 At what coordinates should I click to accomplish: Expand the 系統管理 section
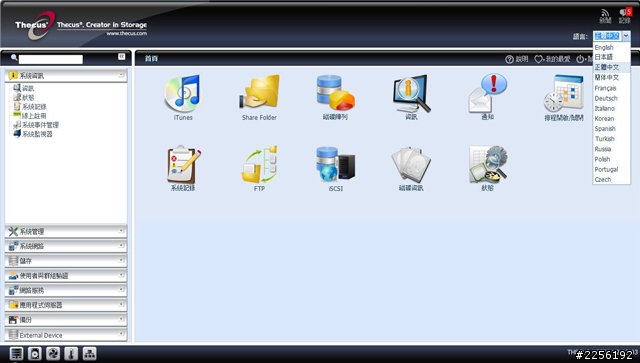[x=66, y=232]
